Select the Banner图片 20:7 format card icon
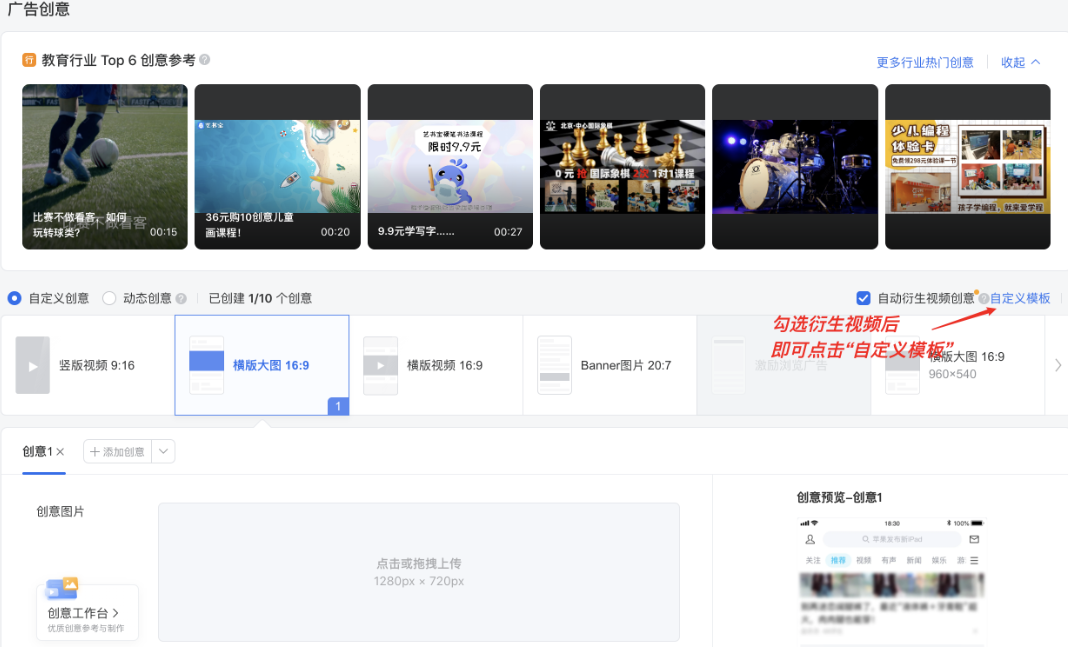 point(553,365)
